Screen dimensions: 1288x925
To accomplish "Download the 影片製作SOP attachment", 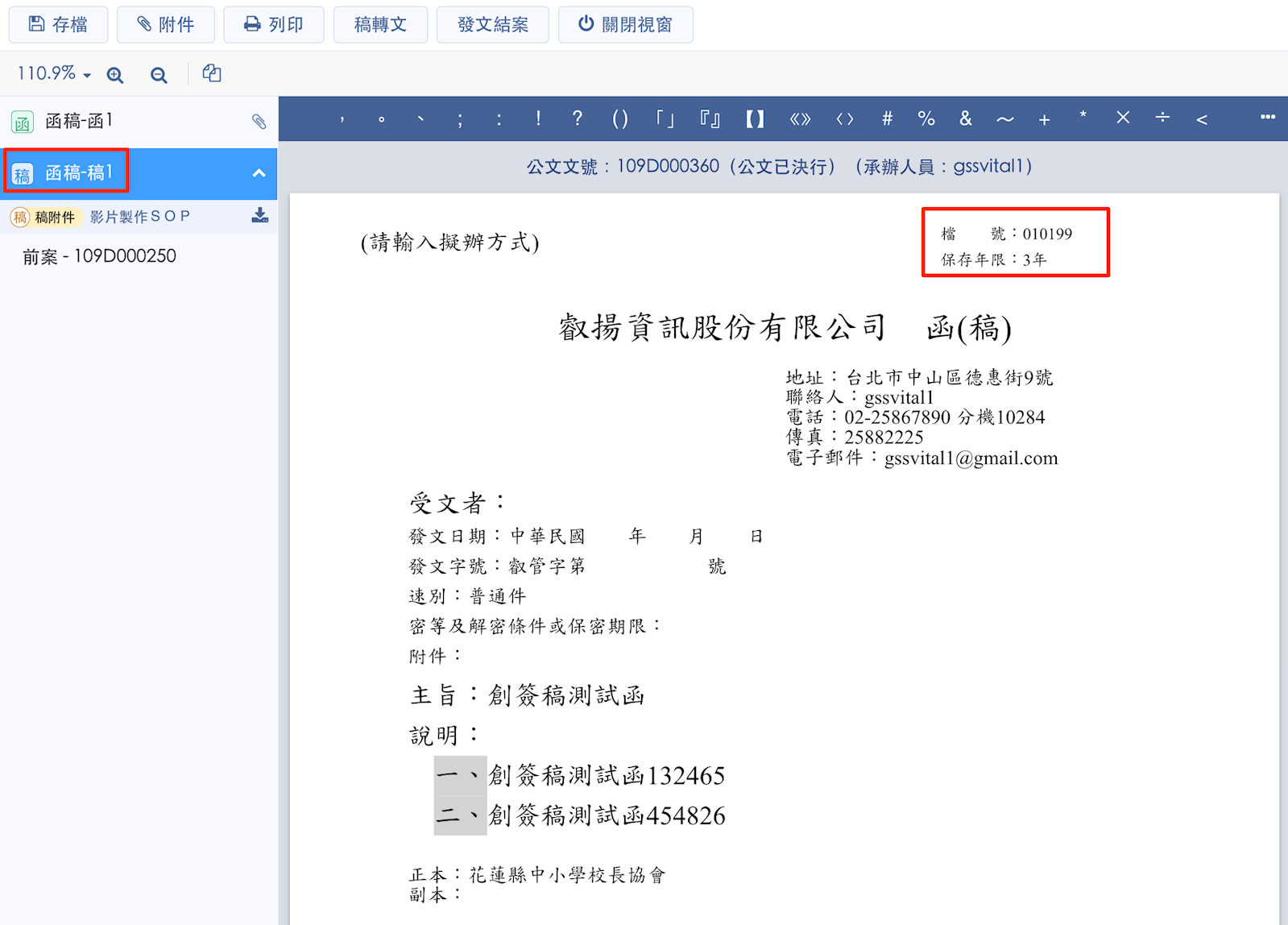I will tap(259, 216).
